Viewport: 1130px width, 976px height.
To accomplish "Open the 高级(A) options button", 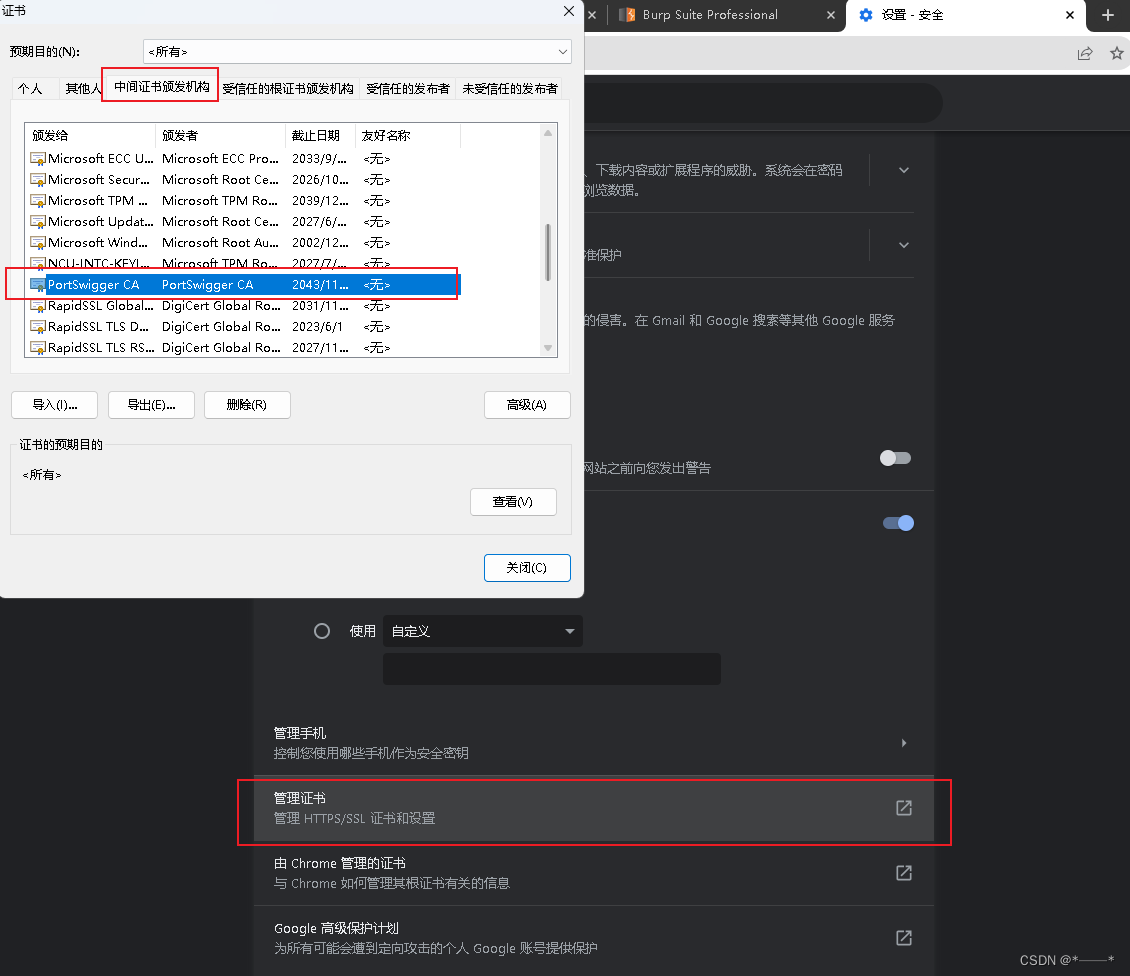I will click(x=527, y=405).
